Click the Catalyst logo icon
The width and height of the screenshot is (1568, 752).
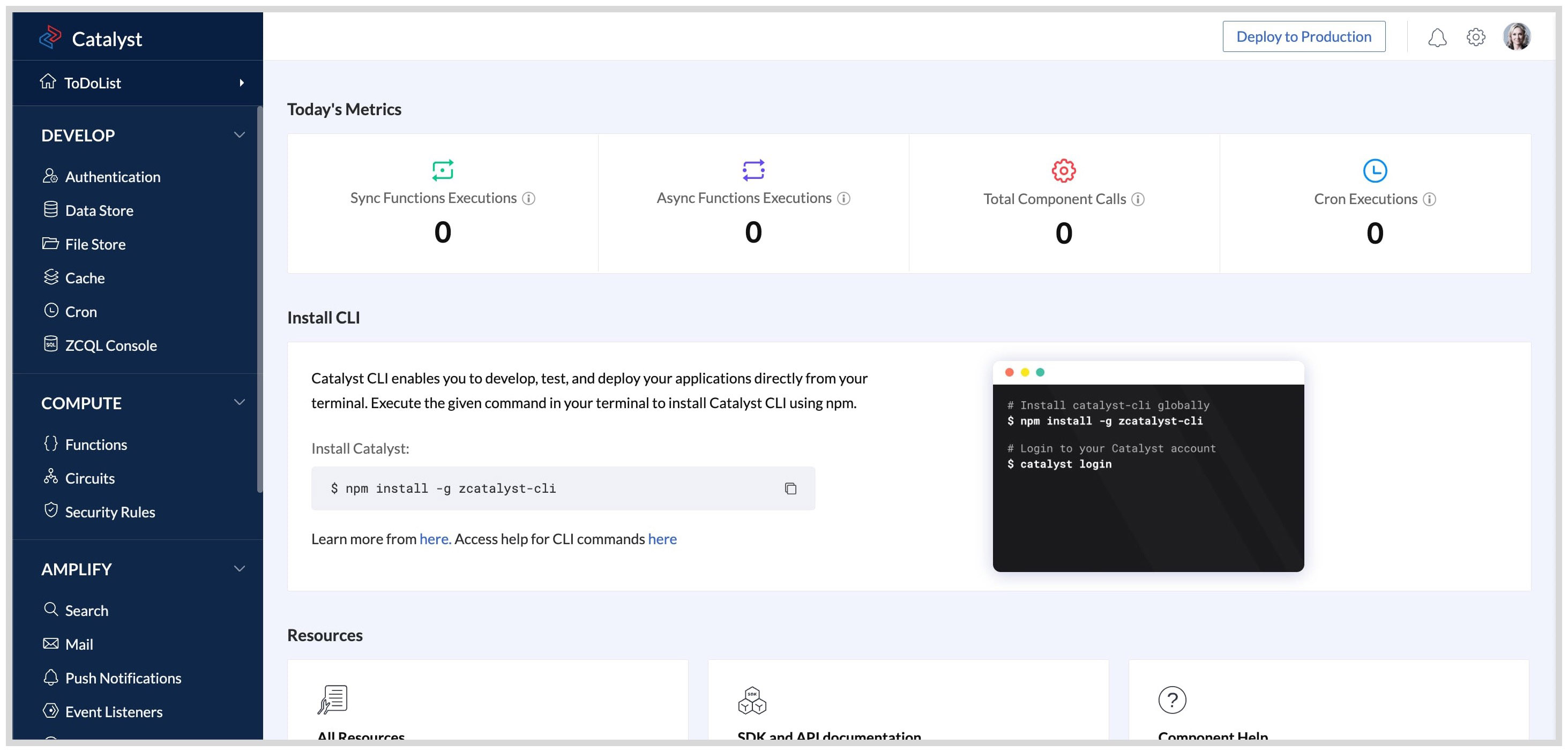[50, 37]
